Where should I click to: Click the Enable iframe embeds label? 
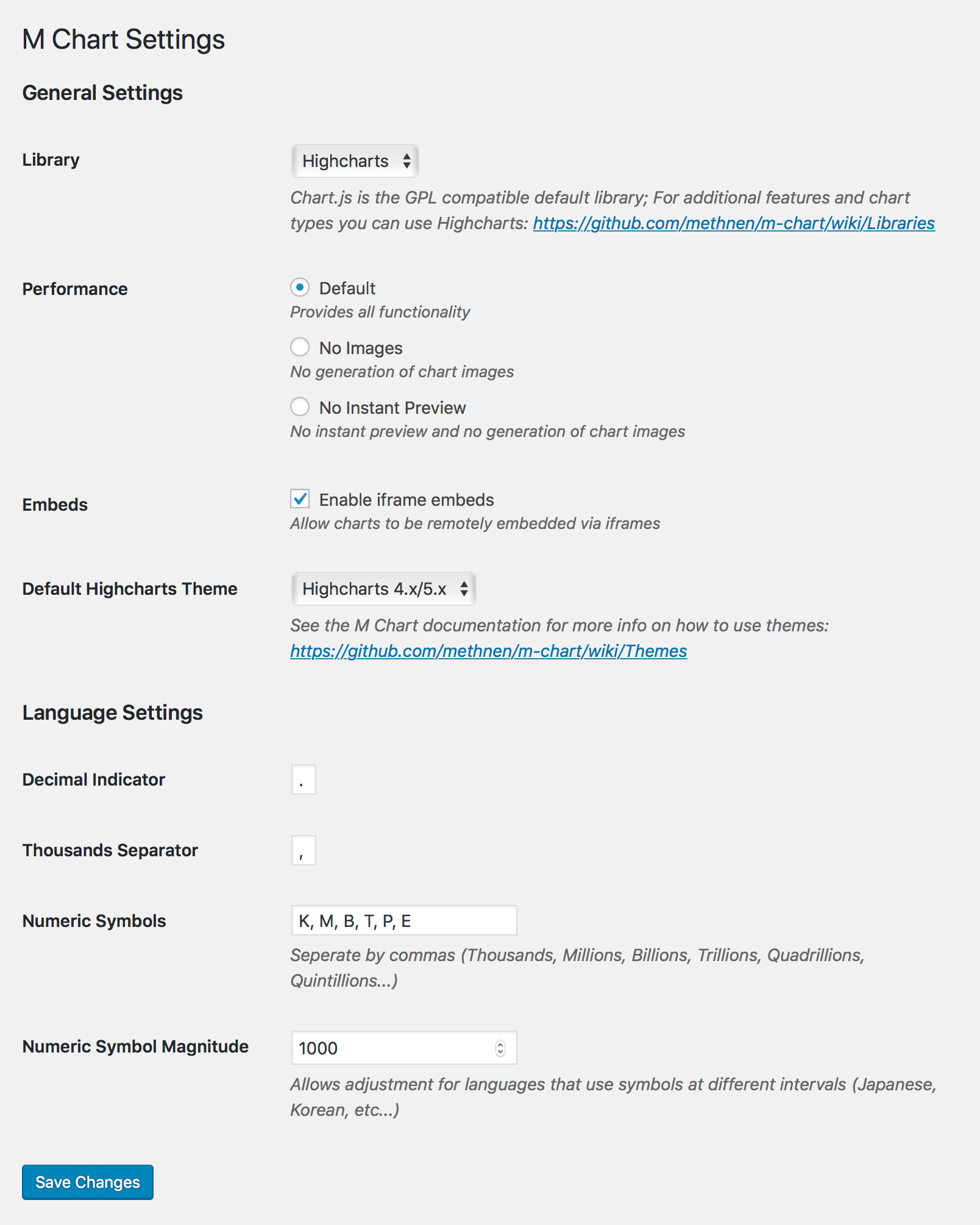407,500
